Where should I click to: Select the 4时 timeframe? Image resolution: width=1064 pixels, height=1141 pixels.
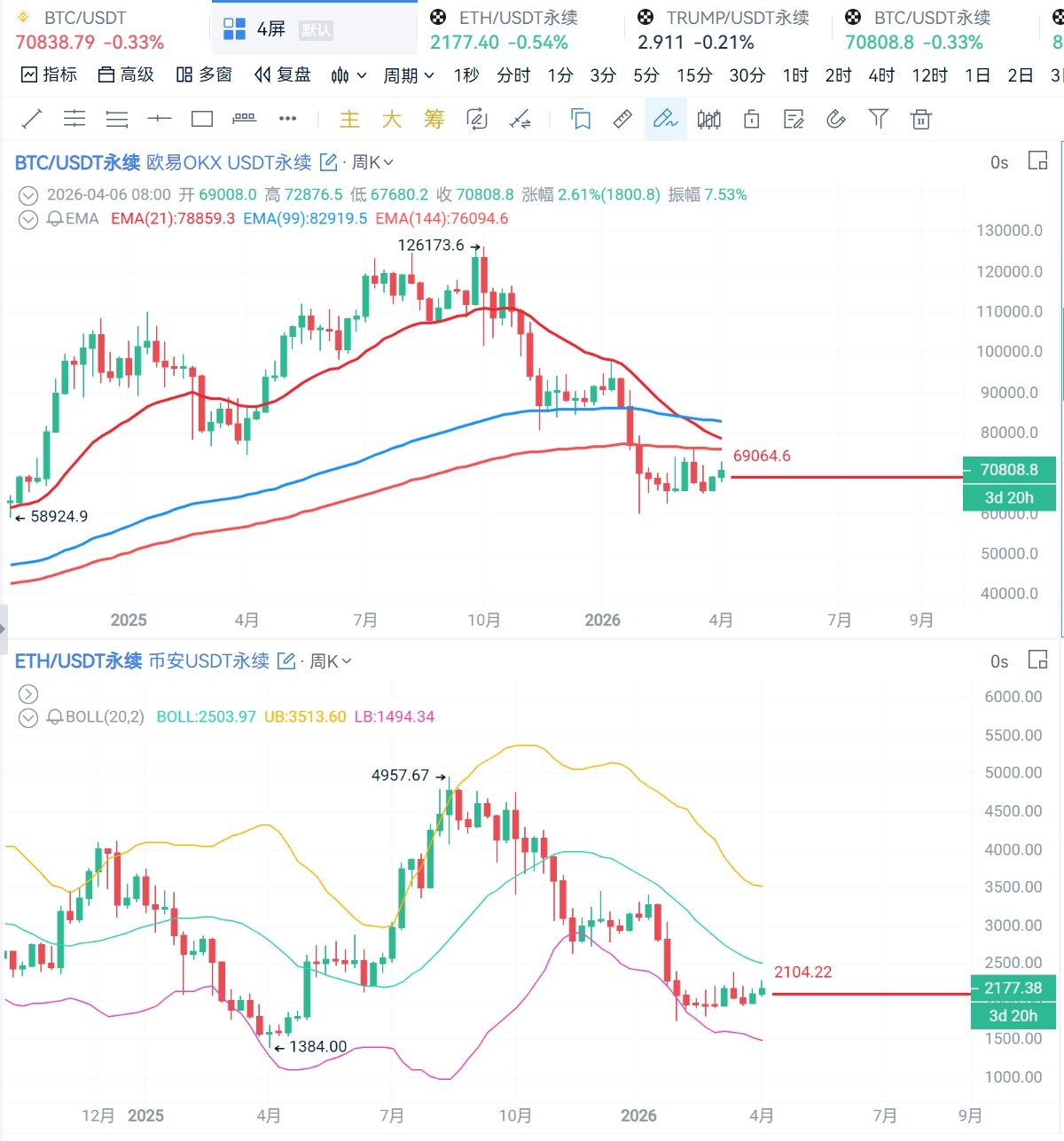[881, 75]
